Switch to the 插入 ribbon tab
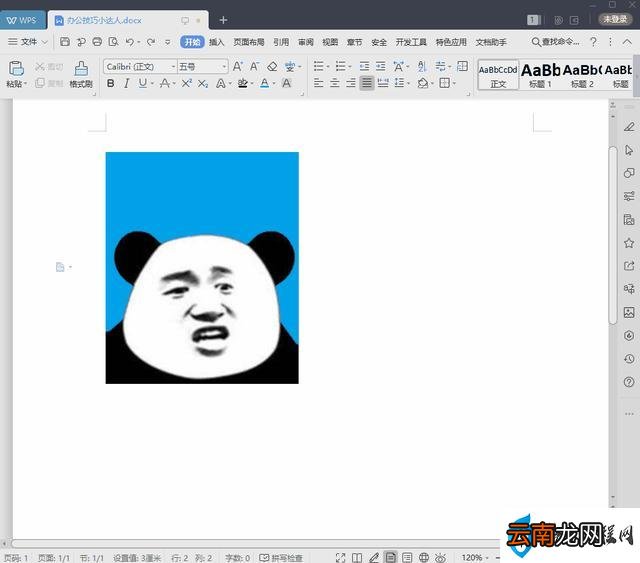The height and width of the screenshot is (563, 640). [x=217, y=42]
